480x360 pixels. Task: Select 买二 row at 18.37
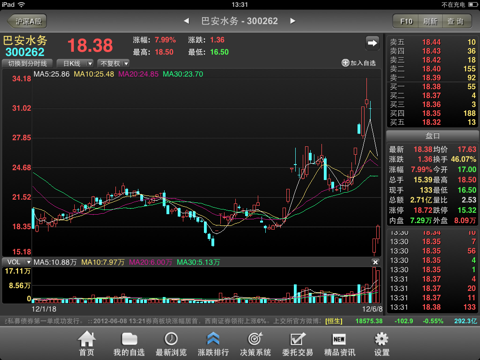pyautogui.click(x=433, y=95)
